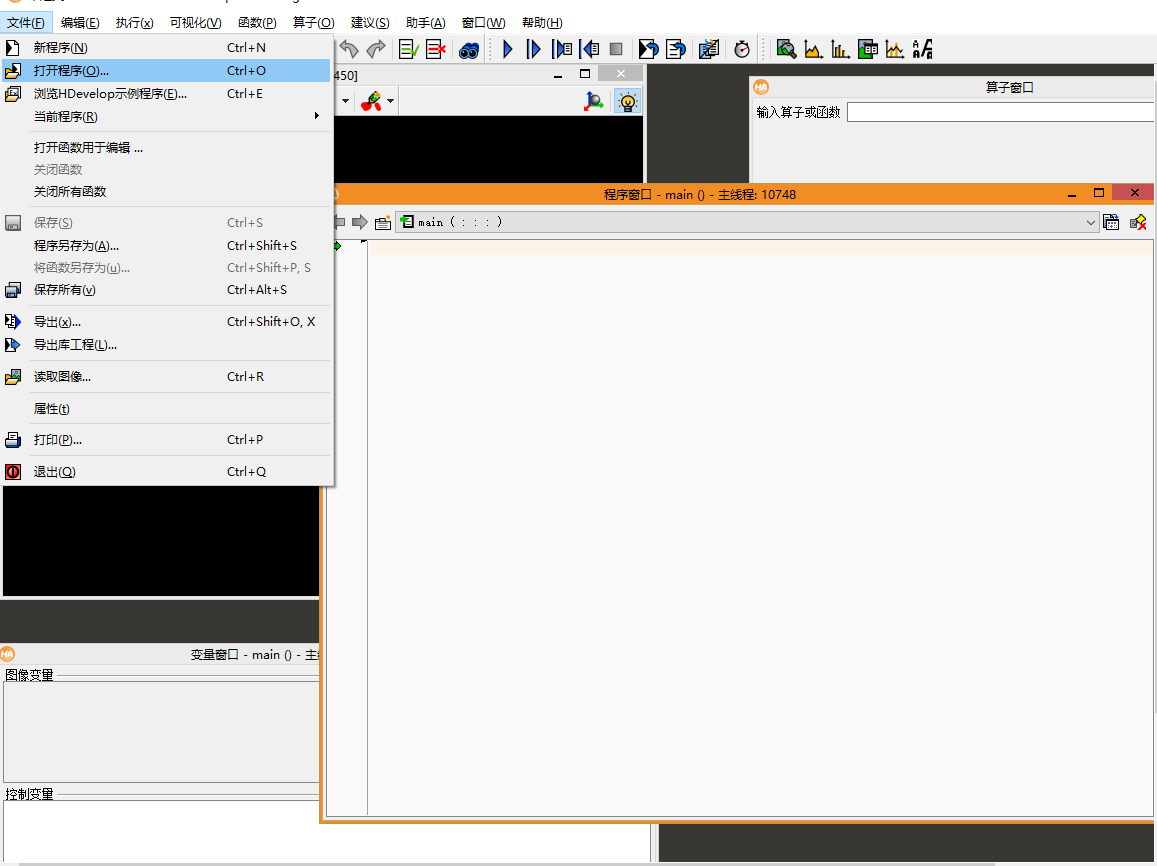This screenshot has height=866, width=1157.
Task: Open the 建议(S) menu
Action: point(370,23)
